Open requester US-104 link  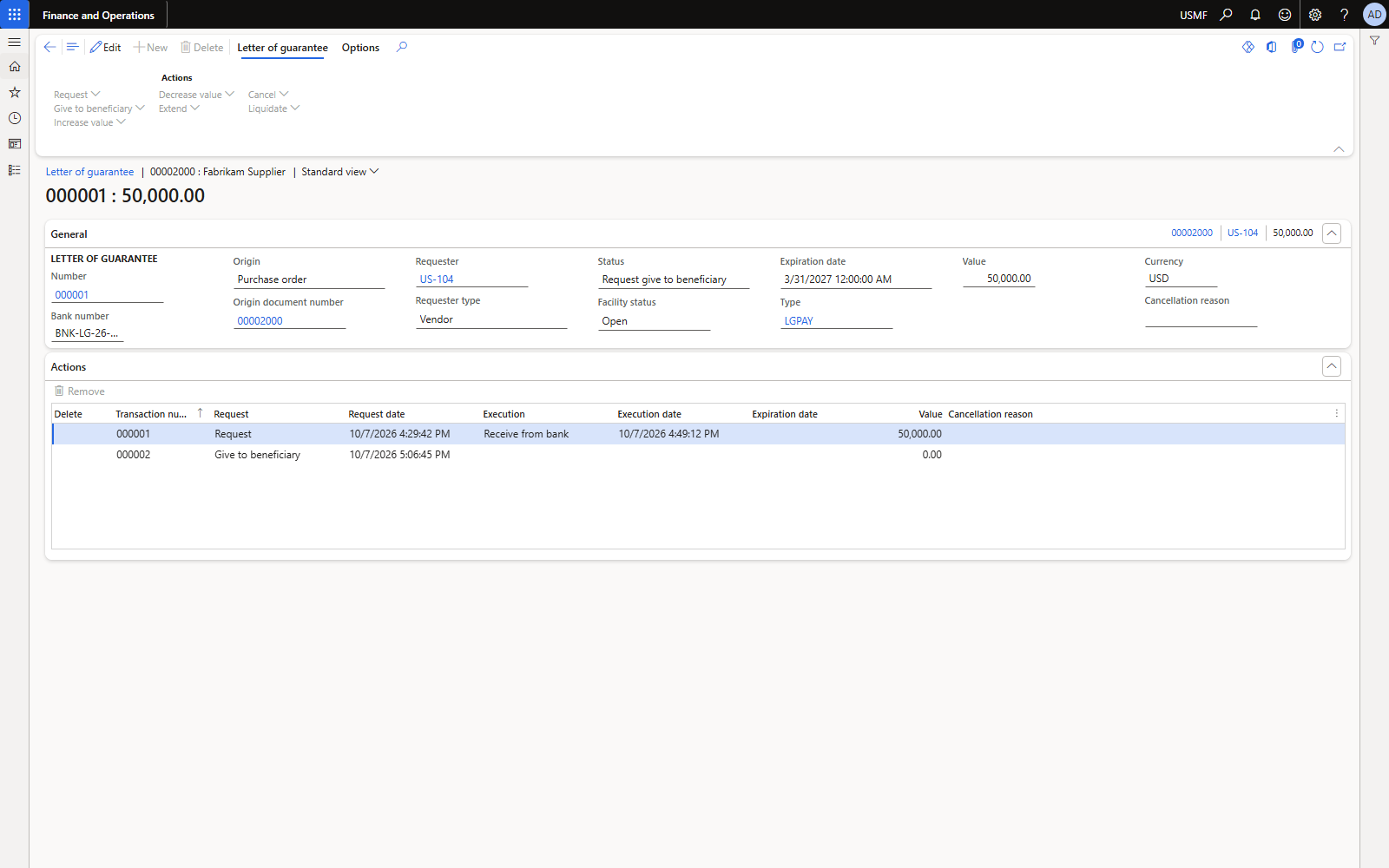pos(437,279)
